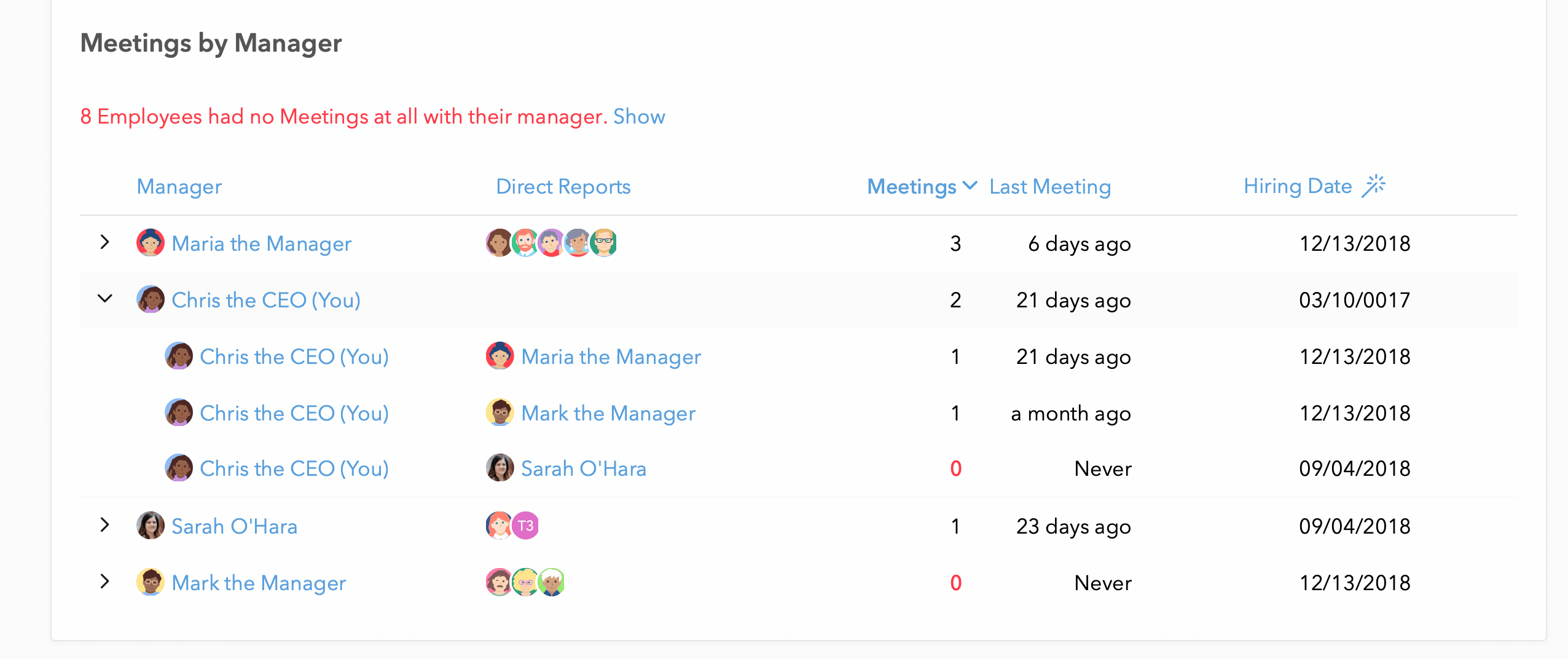Expand the Mark the Manager row
This screenshot has height=659, width=1568.
coord(104,582)
